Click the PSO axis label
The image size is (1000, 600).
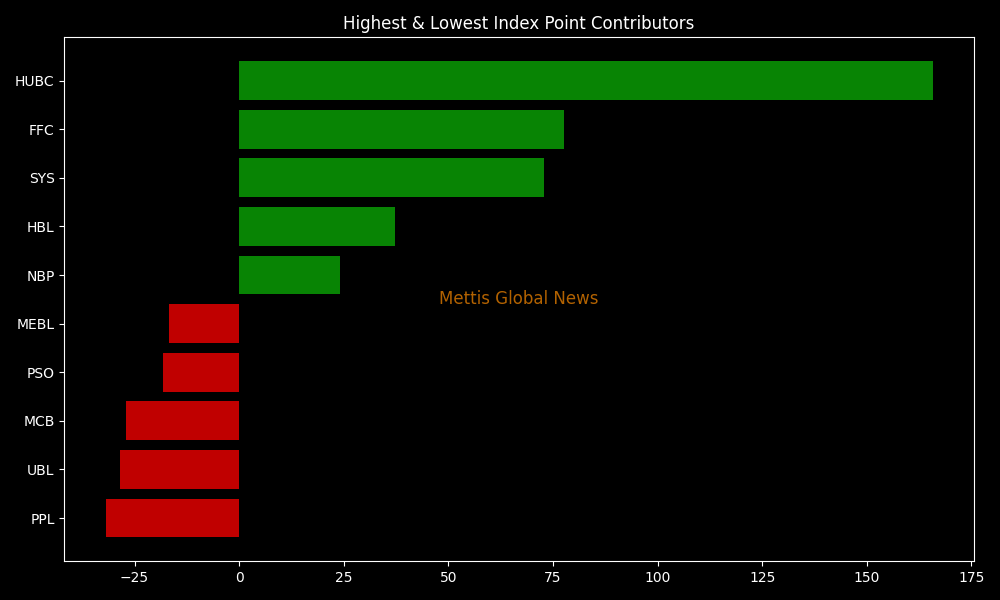click(40, 373)
